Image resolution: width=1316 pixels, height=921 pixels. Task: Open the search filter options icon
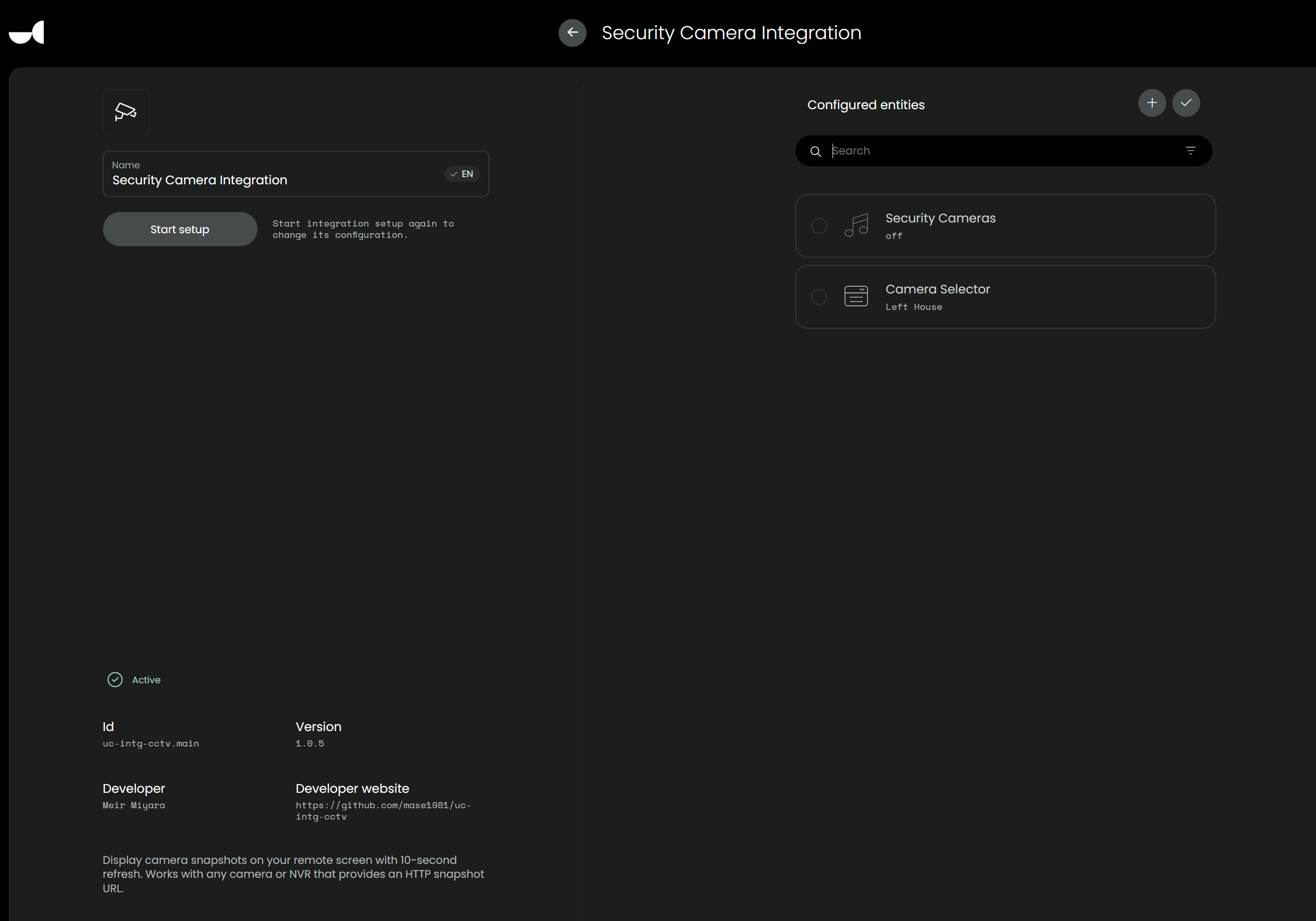1190,151
